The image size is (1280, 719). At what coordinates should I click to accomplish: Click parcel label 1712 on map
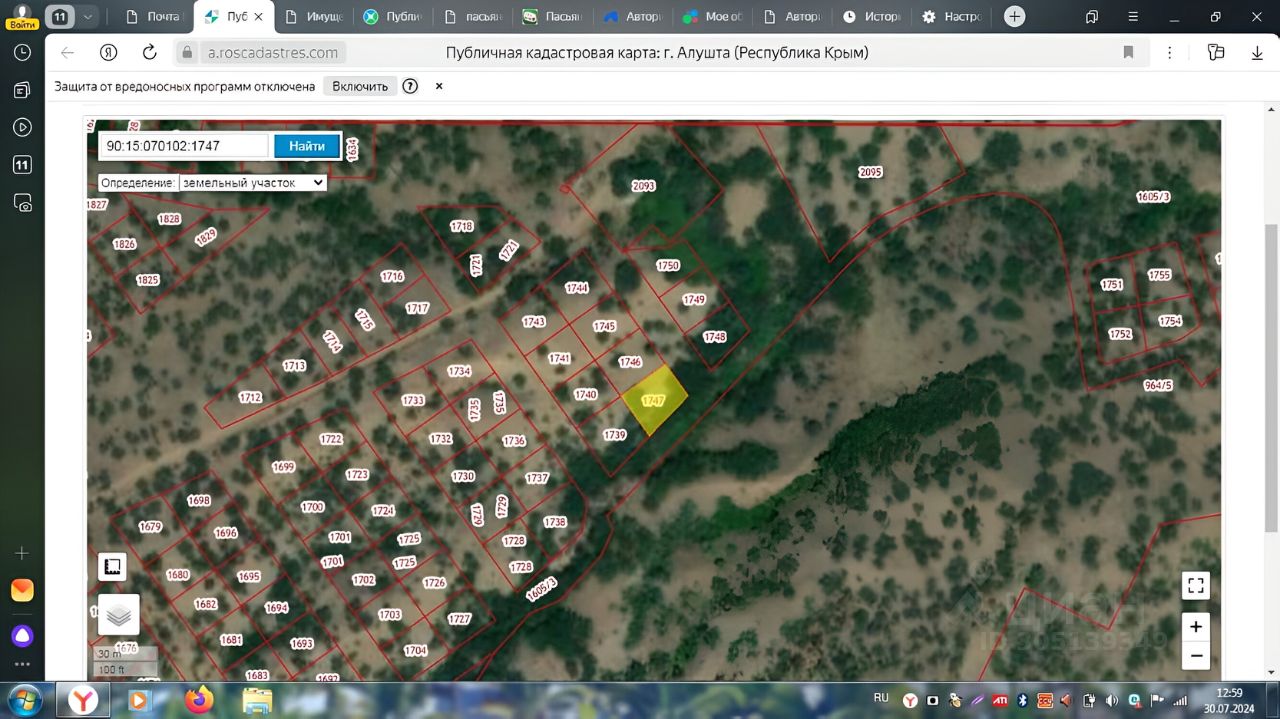click(250, 398)
